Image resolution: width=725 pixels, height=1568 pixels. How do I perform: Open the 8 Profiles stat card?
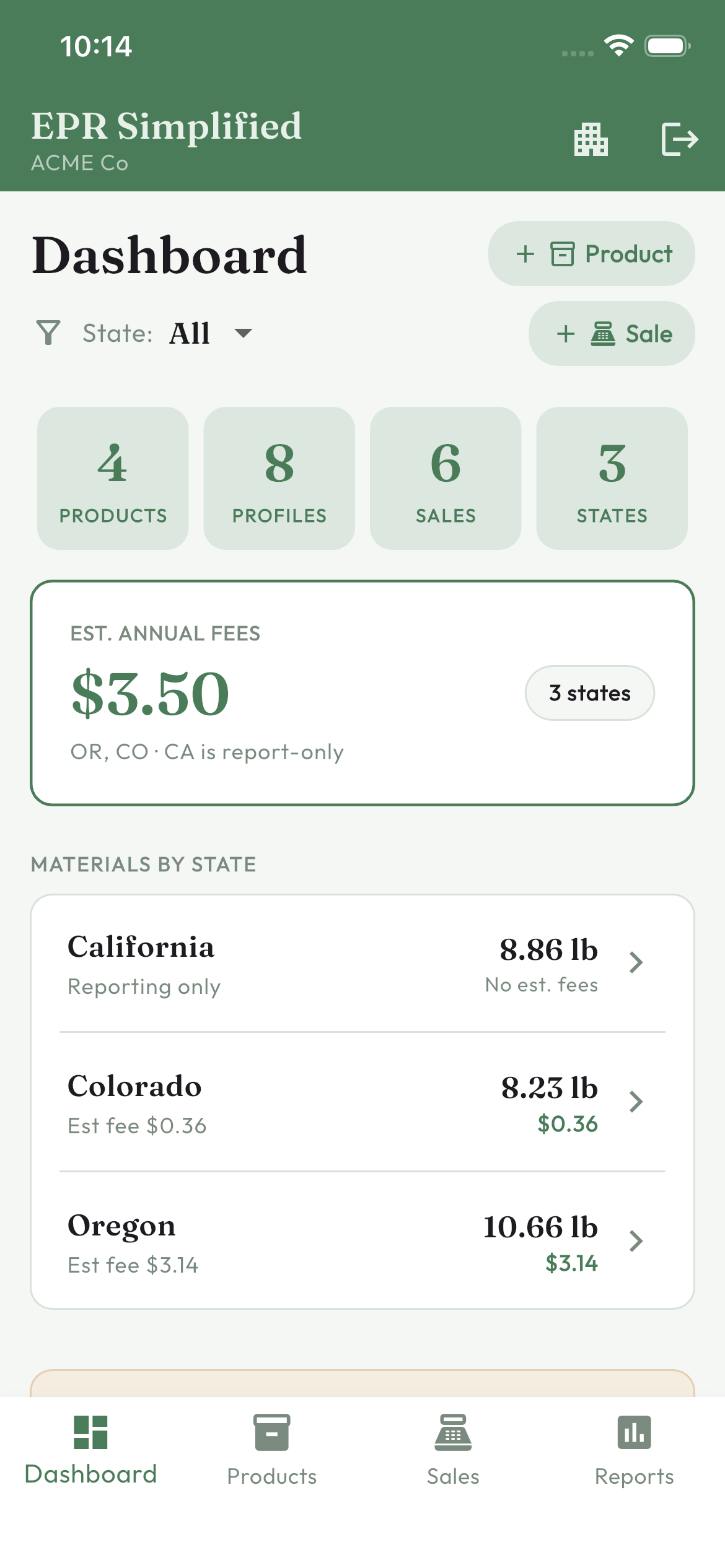pos(279,478)
